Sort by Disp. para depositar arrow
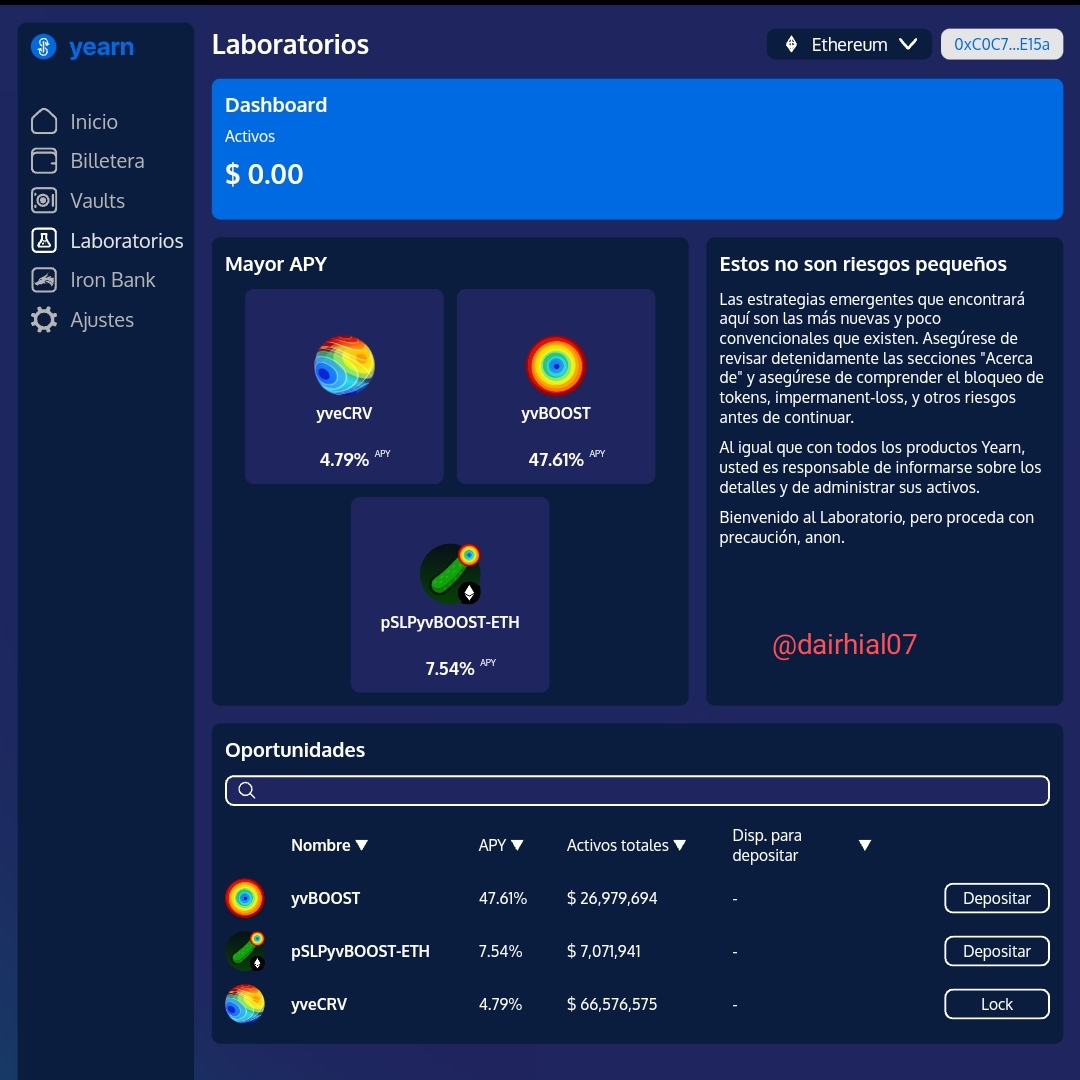 [x=865, y=845]
